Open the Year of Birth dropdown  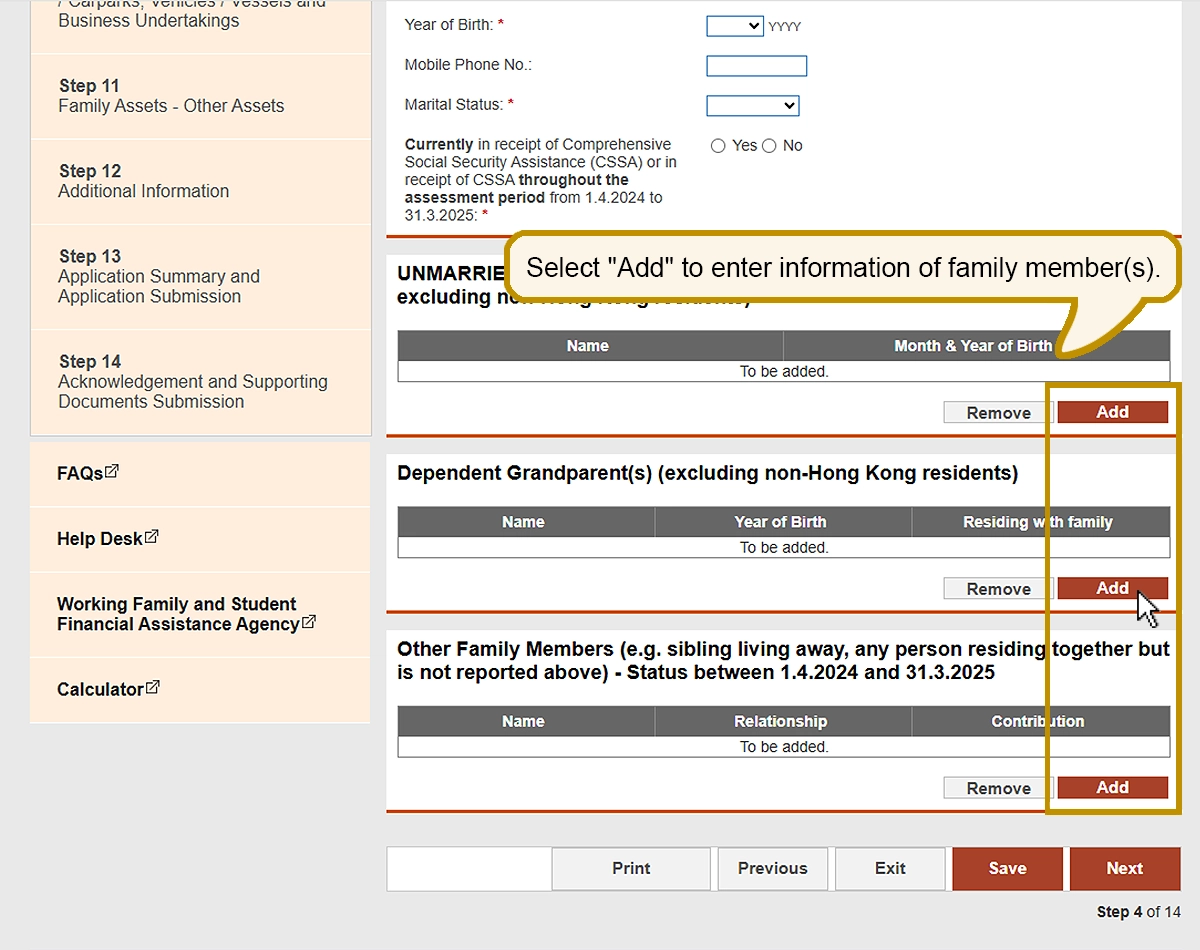(734, 26)
